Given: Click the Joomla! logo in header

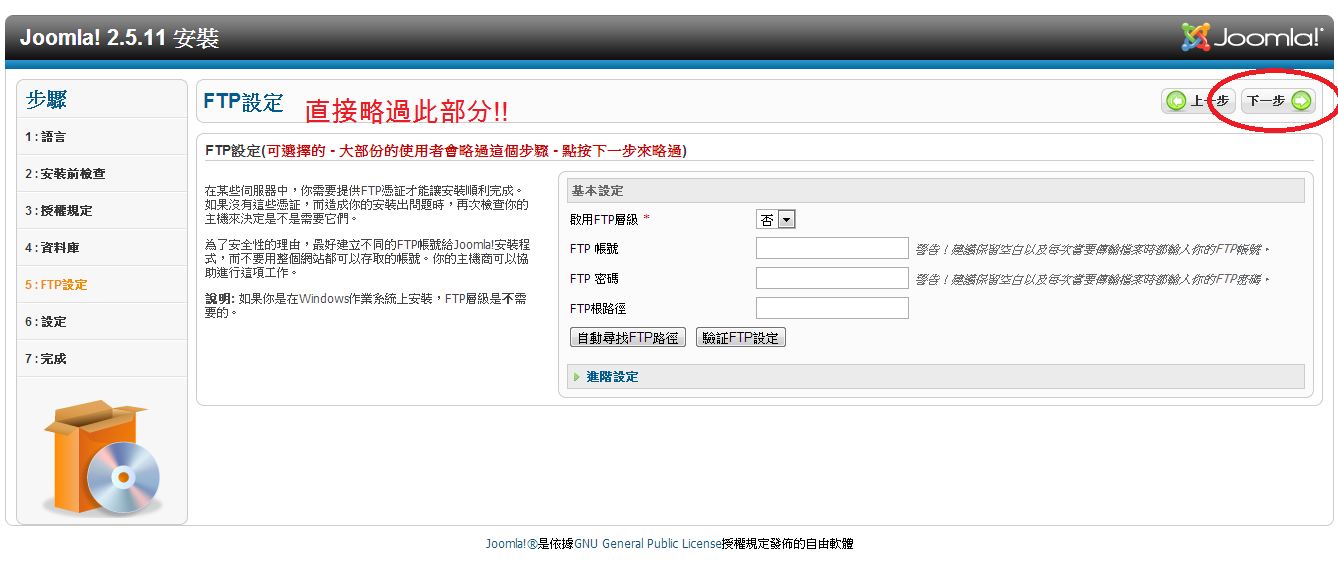Looking at the screenshot, I should tap(1252, 37).
